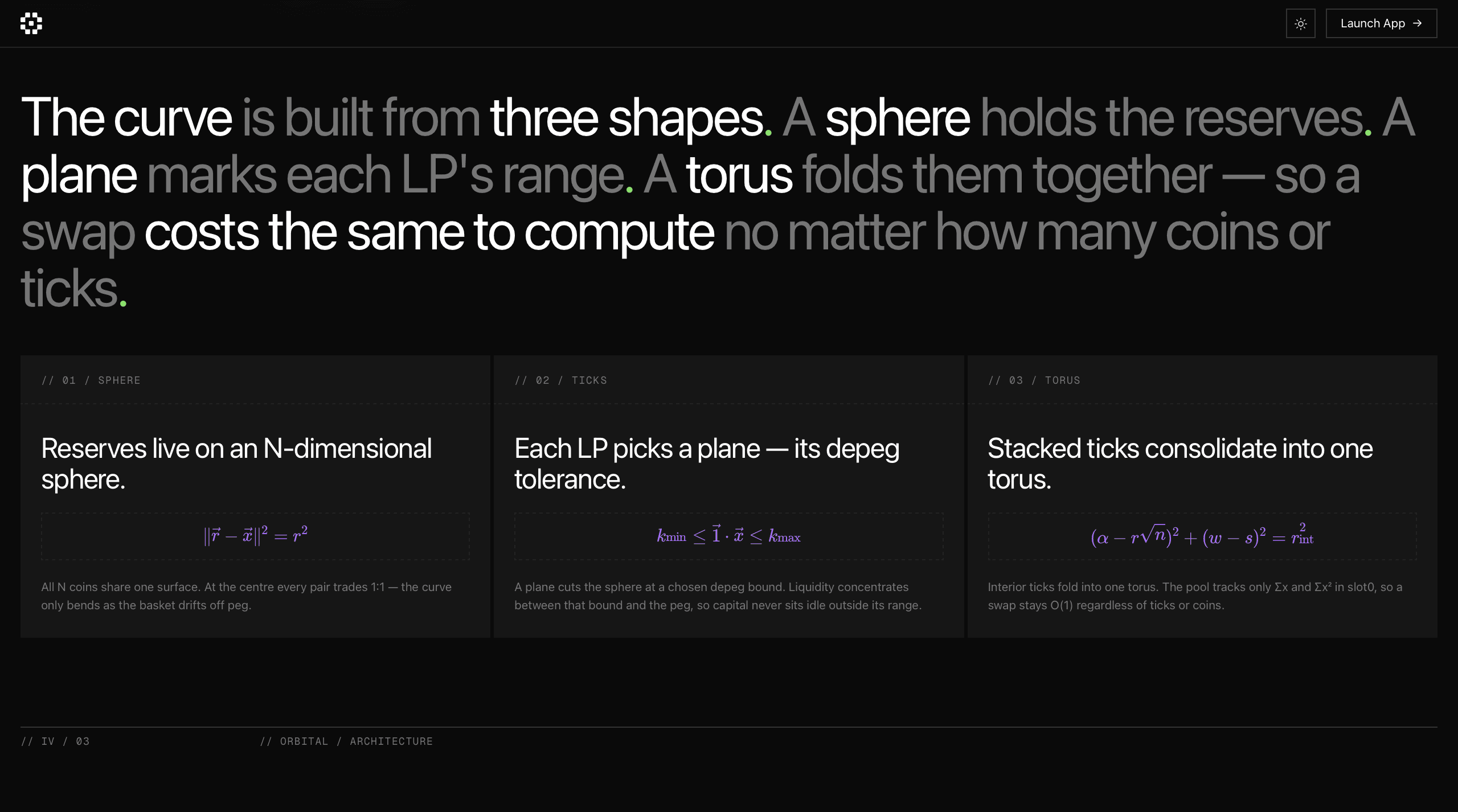Click the ORBITAL / ARCHITECTURE footer label
Viewport: 1458px width, 812px height.
[x=346, y=741]
